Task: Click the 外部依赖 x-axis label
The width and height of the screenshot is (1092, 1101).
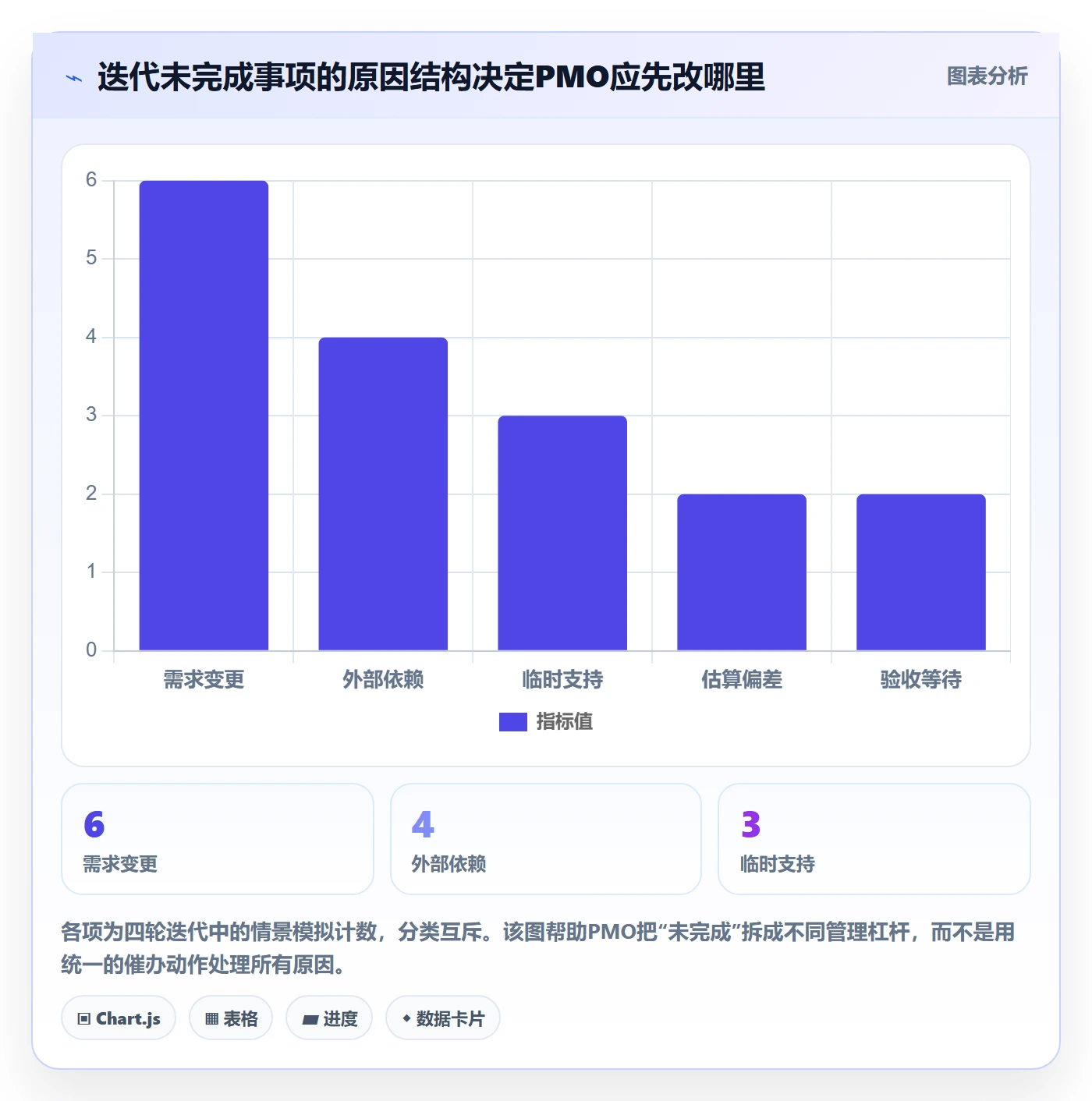Action: coord(383,680)
